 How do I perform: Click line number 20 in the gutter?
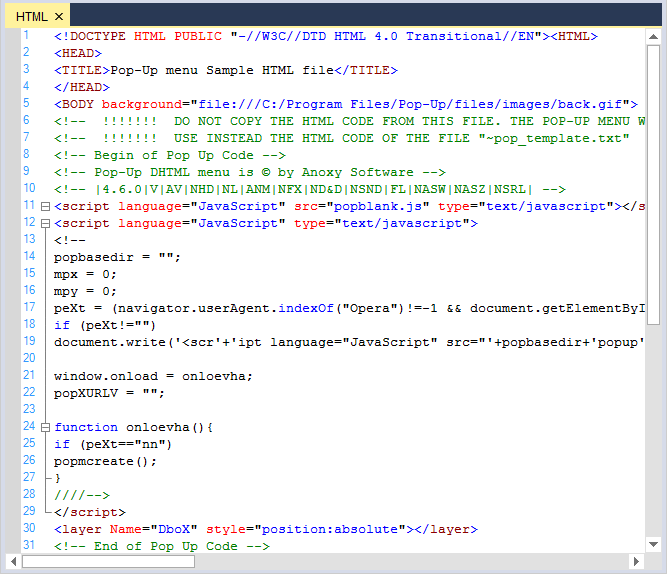coord(29,358)
